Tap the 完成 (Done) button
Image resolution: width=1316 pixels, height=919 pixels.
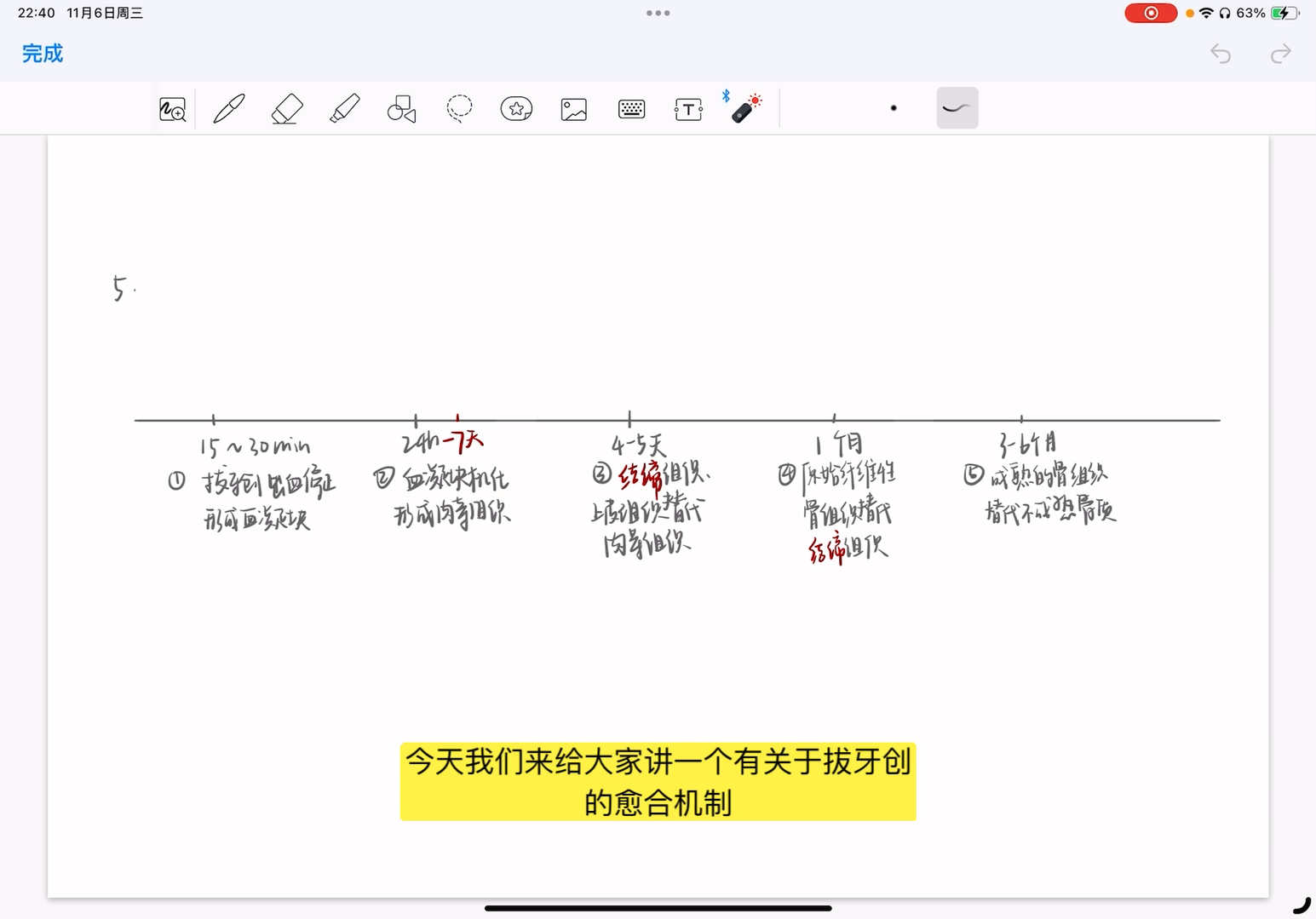pos(43,54)
